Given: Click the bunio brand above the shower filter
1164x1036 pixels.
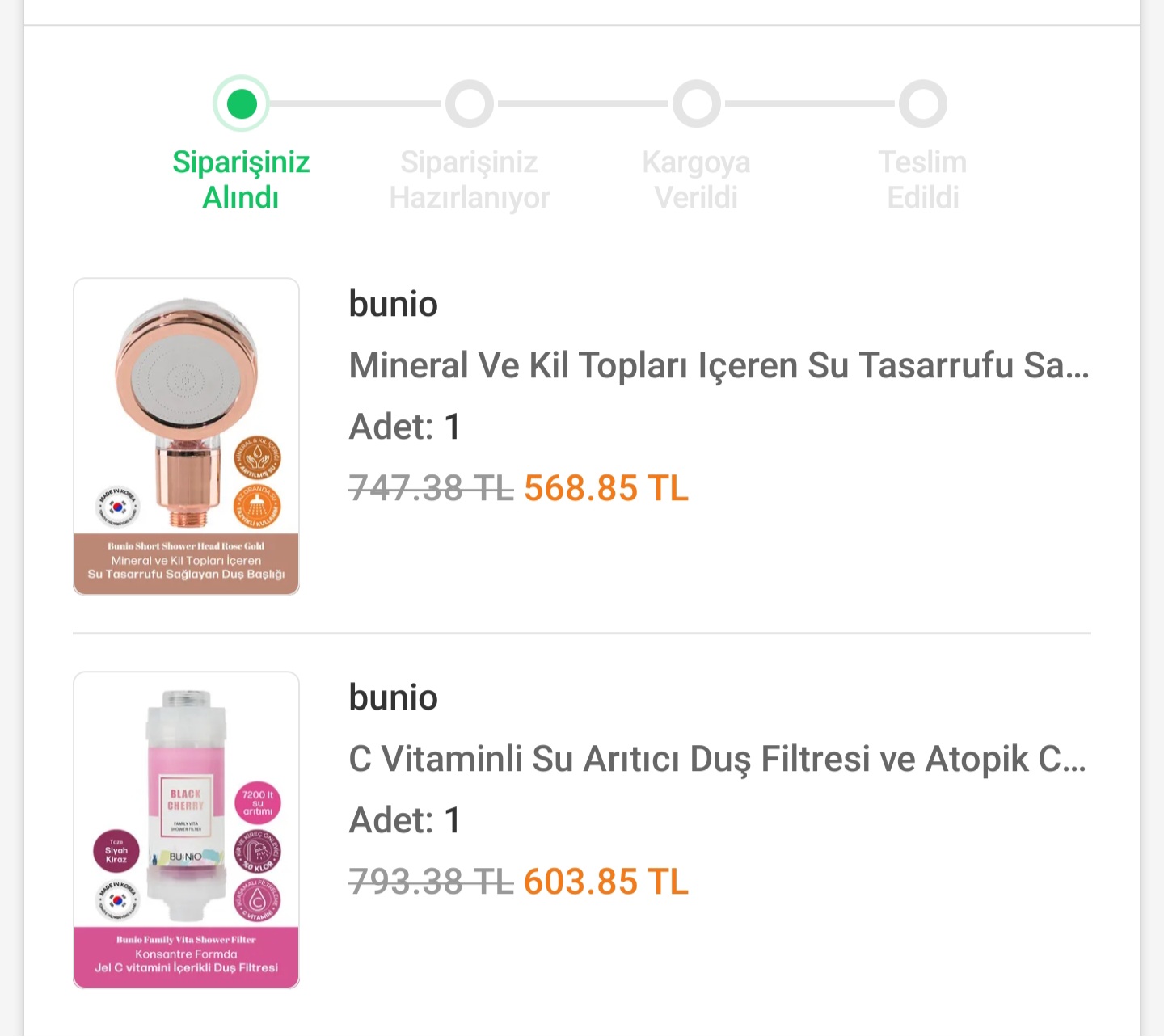Looking at the screenshot, I should pos(393,698).
